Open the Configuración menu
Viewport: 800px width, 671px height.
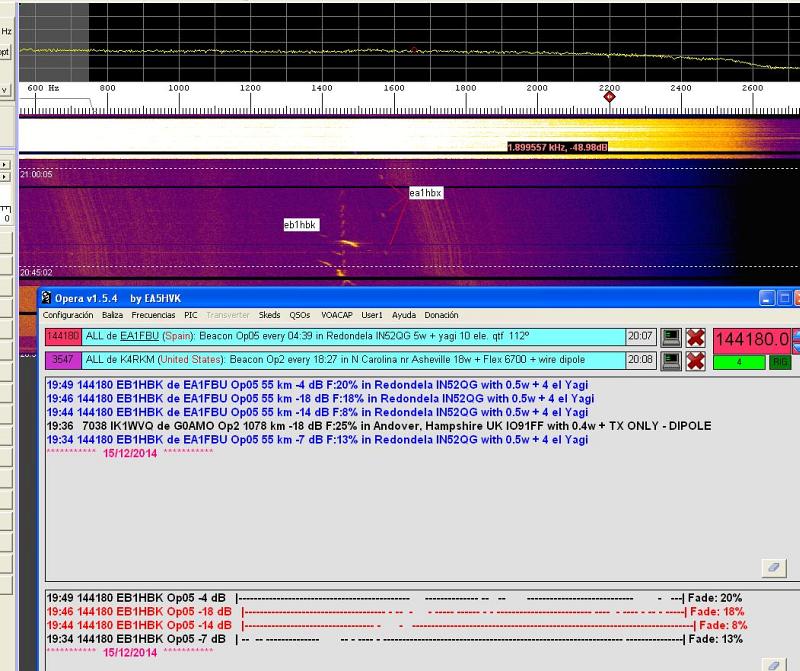click(68, 315)
